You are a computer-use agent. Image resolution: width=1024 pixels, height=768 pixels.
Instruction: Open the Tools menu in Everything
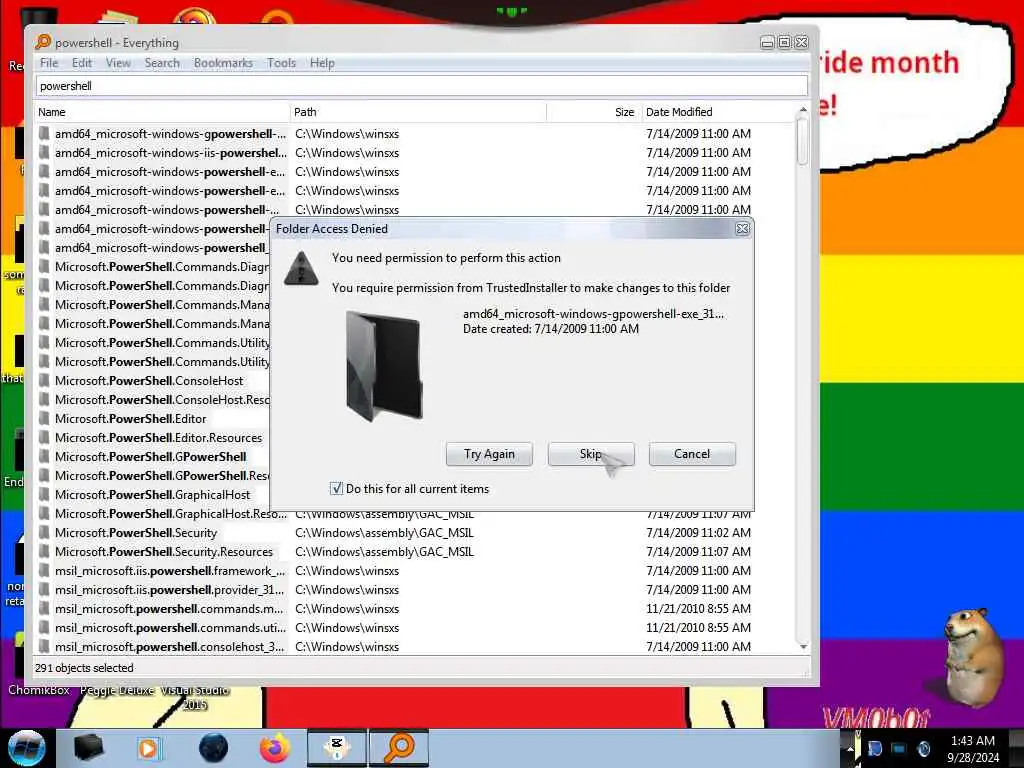(281, 63)
